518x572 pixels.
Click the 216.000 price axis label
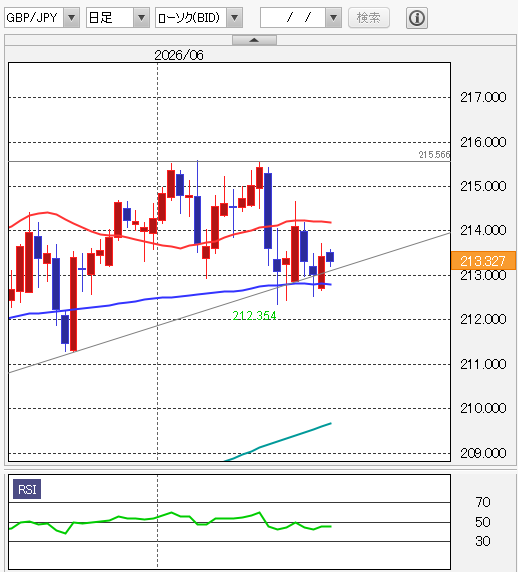483,142
